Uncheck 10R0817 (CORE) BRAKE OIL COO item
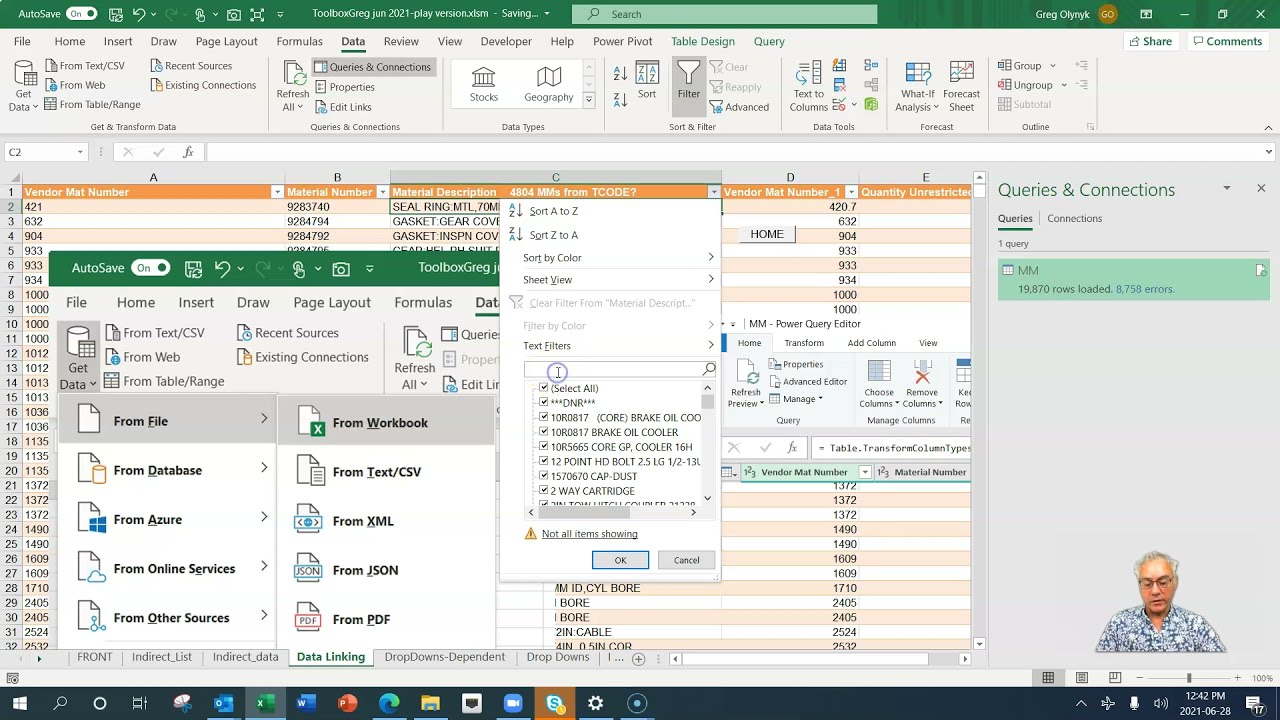Image resolution: width=1280 pixels, height=720 pixels. coord(544,418)
